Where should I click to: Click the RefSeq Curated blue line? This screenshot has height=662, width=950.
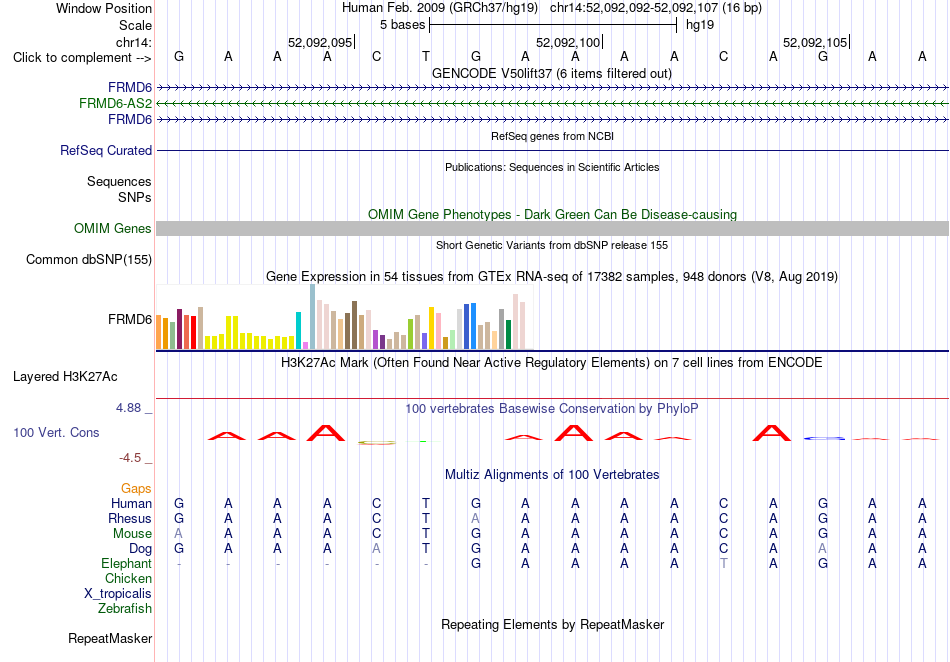pos(552,150)
